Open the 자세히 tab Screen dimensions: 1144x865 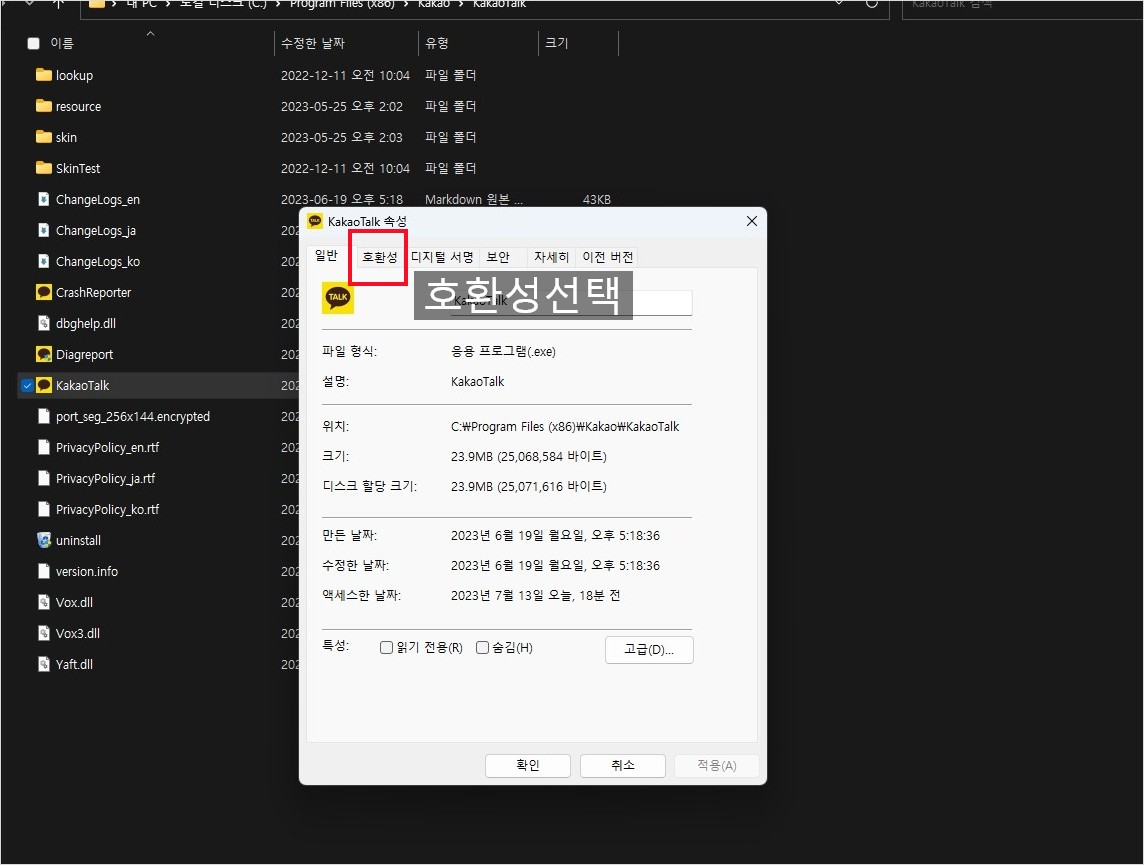point(551,257)
